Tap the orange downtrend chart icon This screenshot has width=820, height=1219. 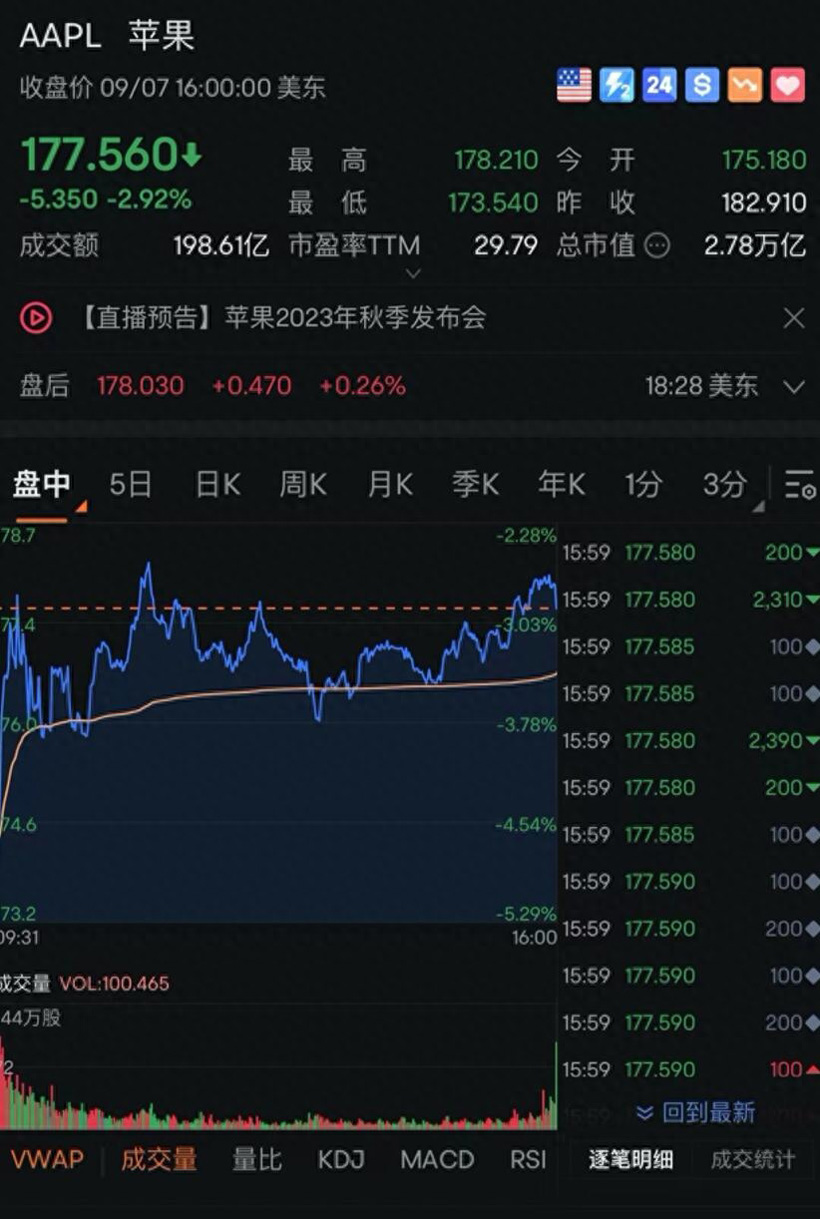(745, 85)
